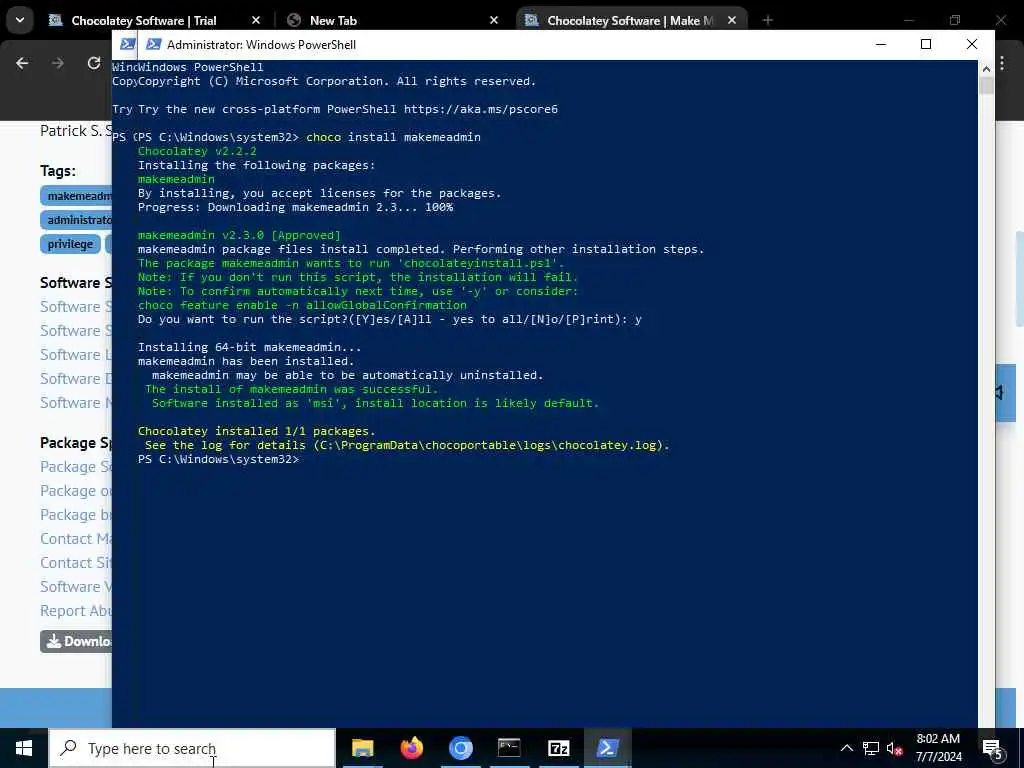Open the browser three-dot menu
This screenshot has height=768, width=1024.
pos(1002,63)
